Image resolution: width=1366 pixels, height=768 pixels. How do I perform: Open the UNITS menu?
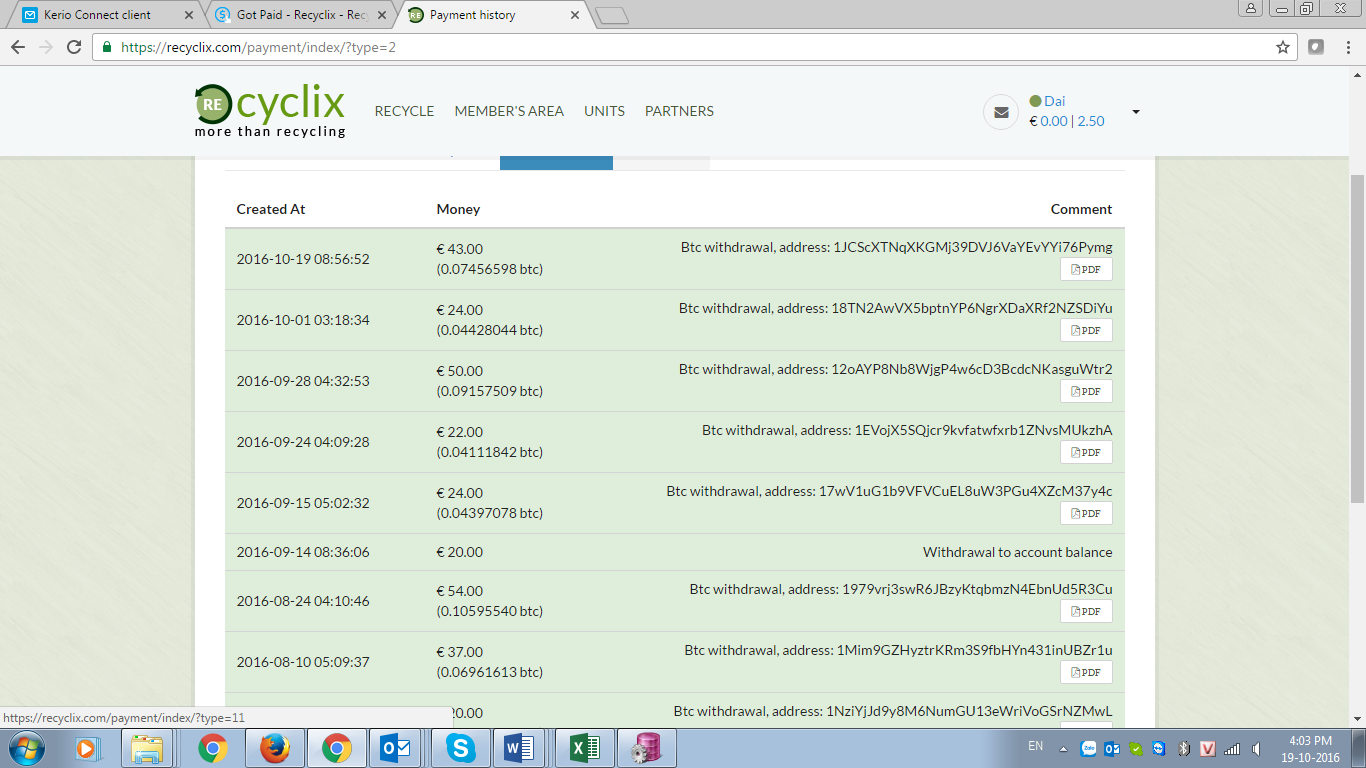click(604, 111)
